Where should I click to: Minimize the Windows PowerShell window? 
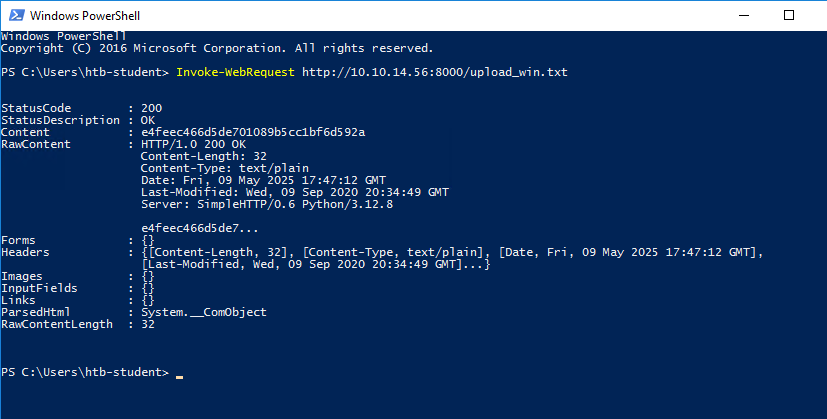point(744,15)
